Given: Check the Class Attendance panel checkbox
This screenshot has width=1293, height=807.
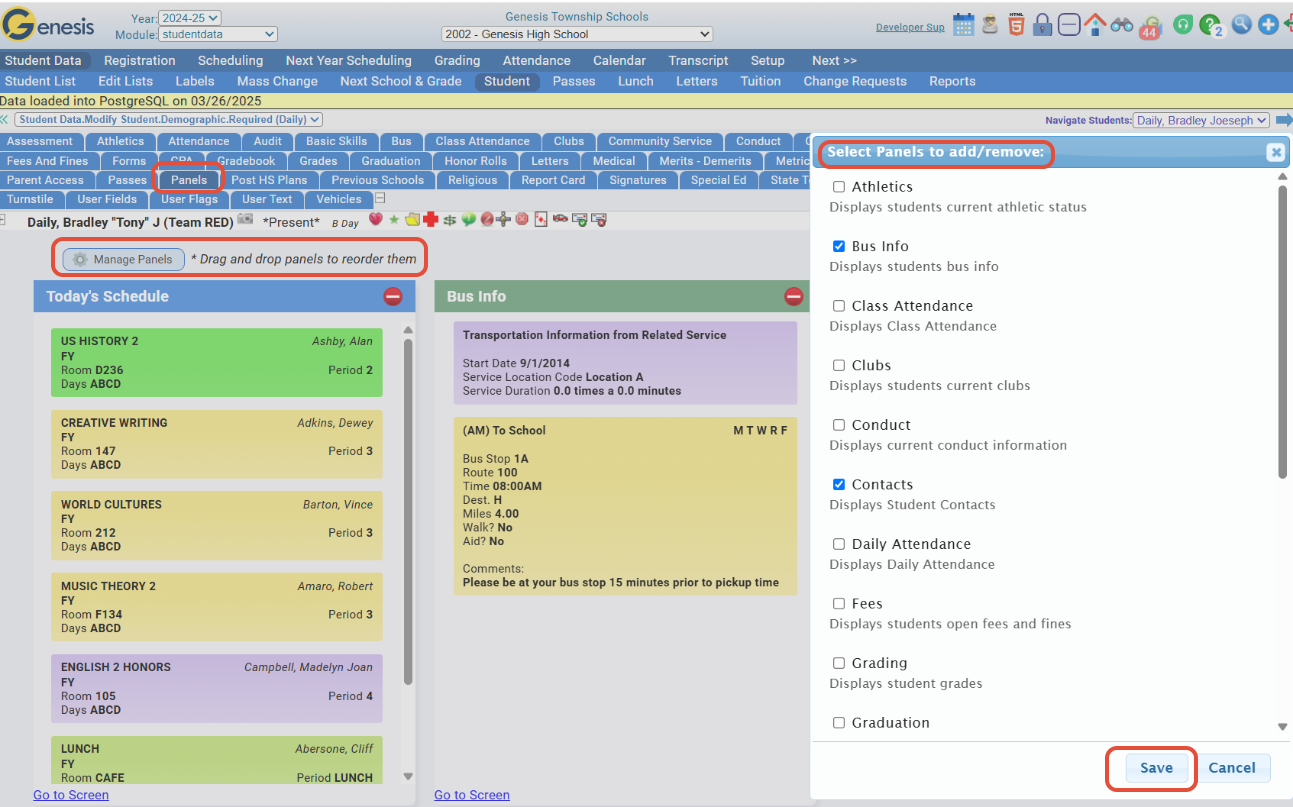Looking at the screenshot, I should tap(839, 306).
